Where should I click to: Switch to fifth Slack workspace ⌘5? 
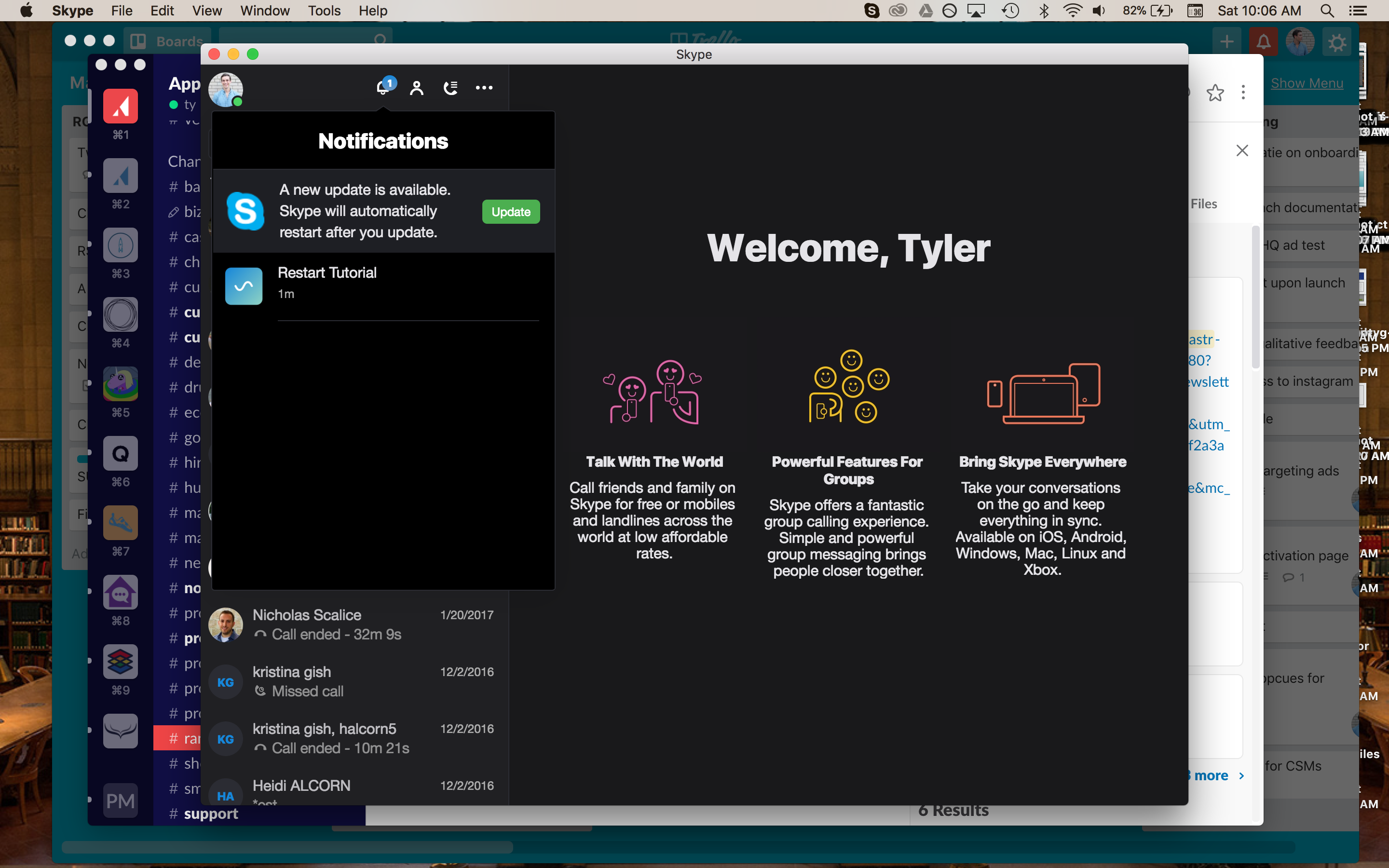120,384
